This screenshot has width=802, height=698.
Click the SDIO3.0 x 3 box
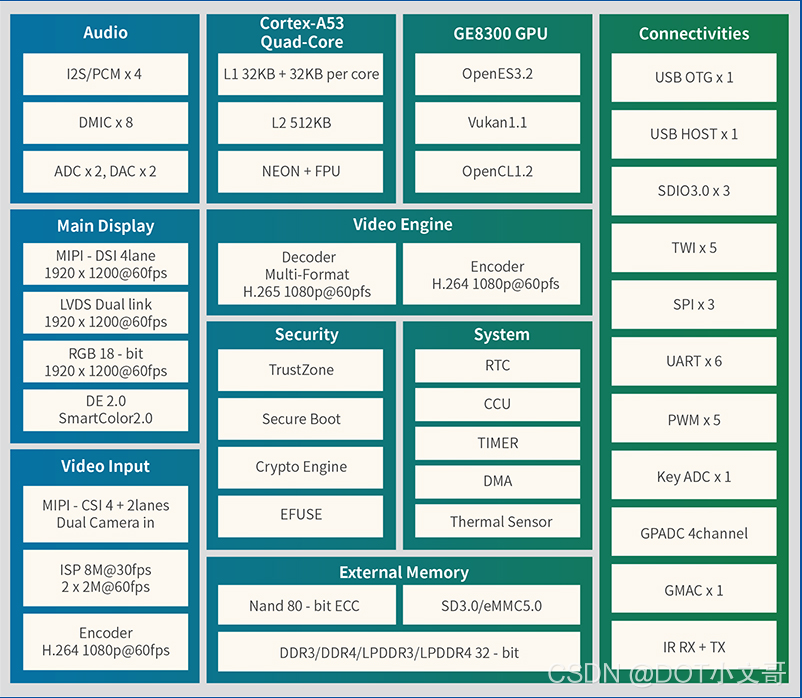694,191
